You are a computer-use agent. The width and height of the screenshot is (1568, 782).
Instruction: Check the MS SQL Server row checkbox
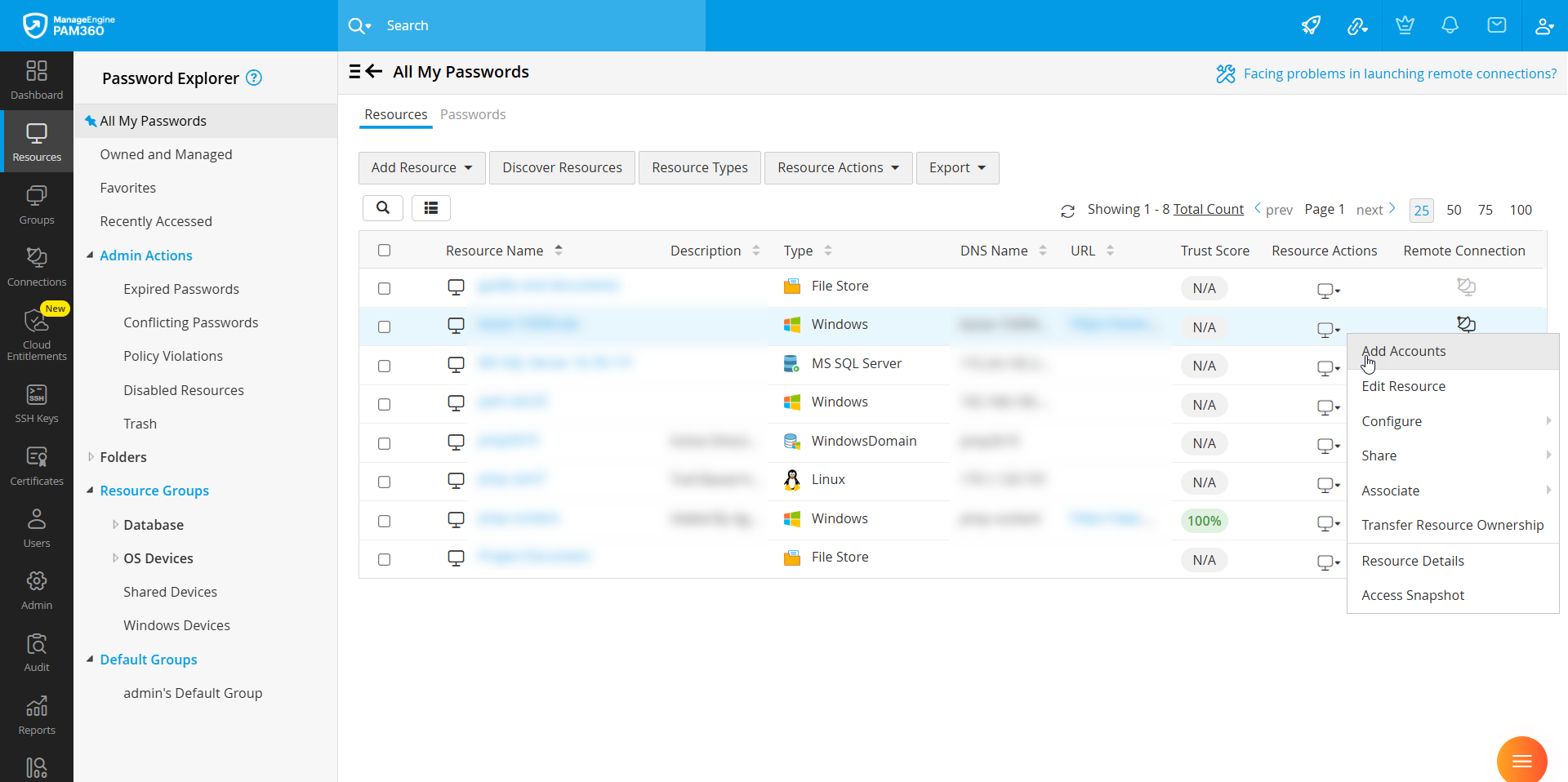(385, 366)
